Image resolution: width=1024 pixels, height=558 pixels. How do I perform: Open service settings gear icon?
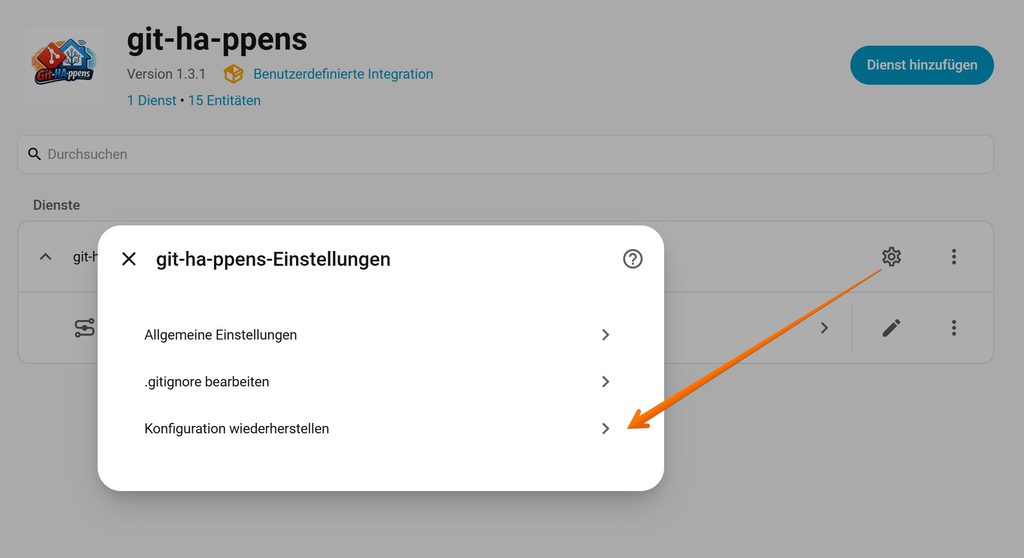tap(891, 256)
